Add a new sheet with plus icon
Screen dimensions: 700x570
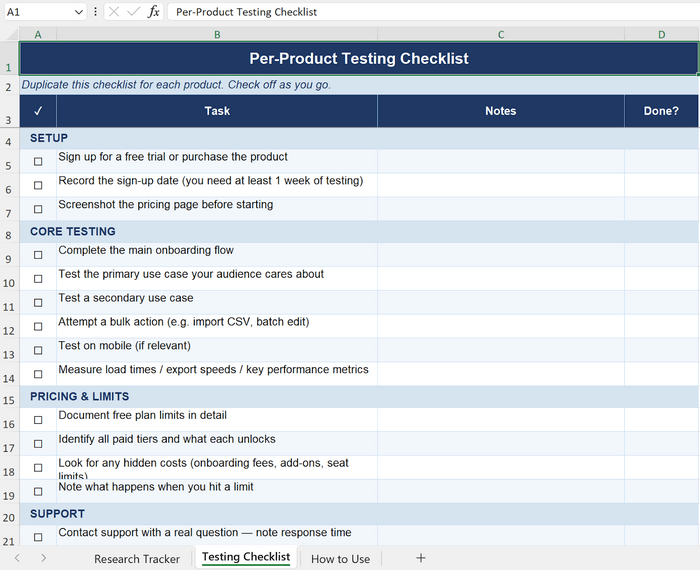(x=421, y=558)
